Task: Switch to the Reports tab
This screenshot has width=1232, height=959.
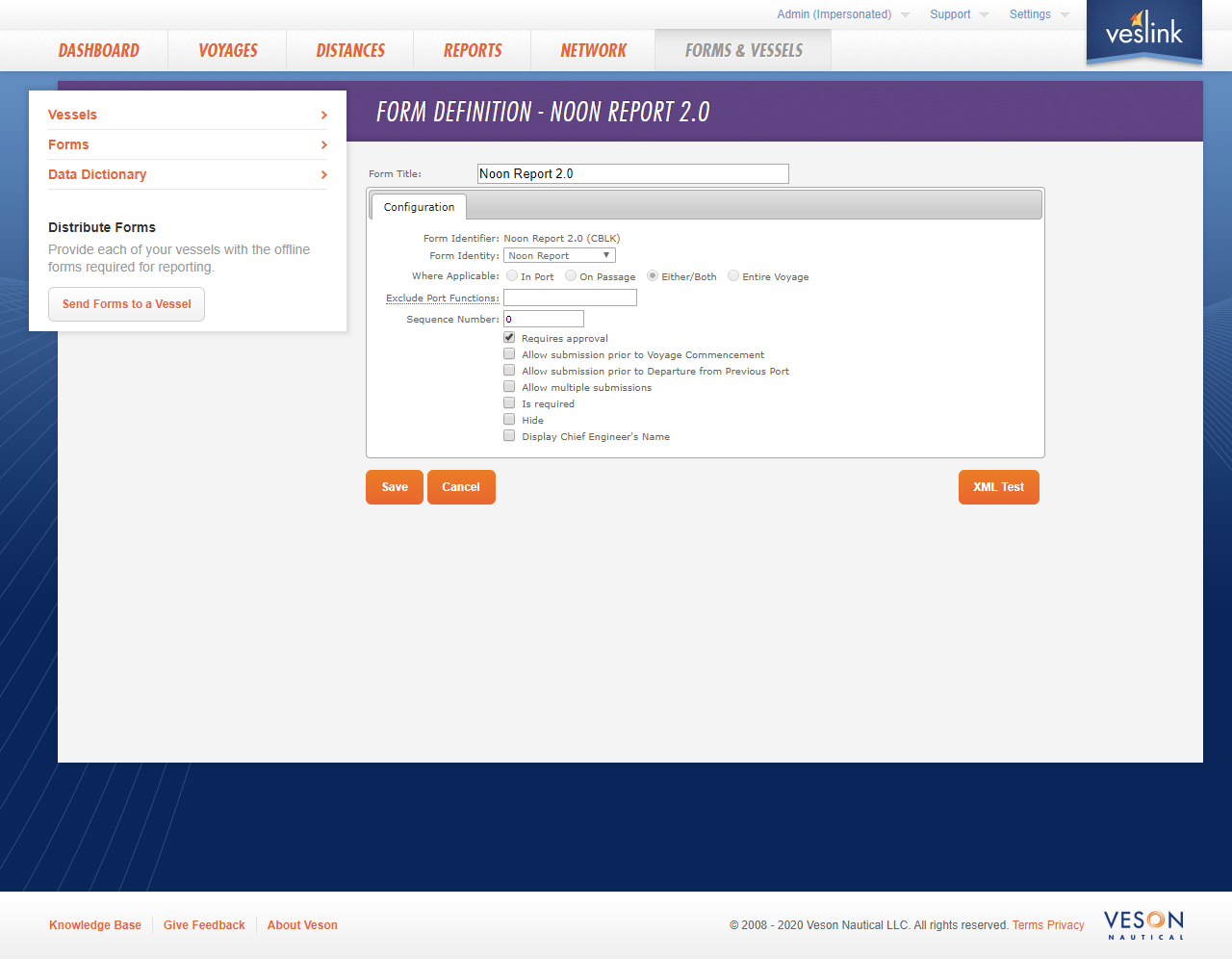Action: click(x=472, y=50)
